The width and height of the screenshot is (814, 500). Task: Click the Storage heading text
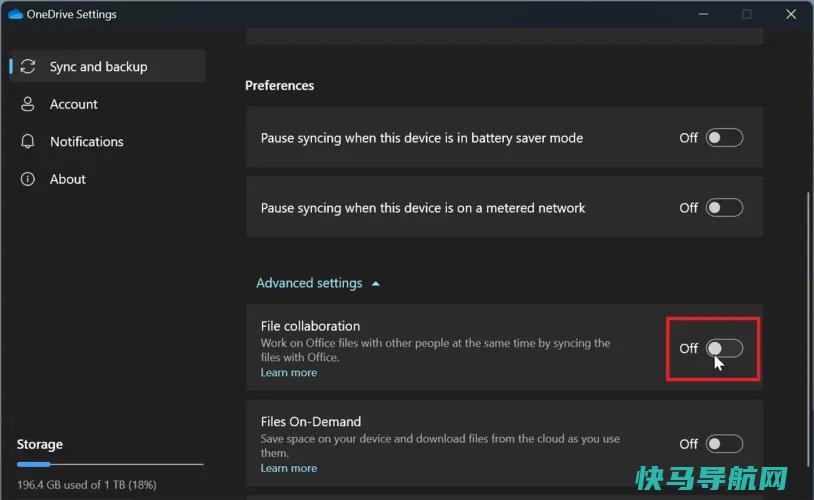tap(39, 444)
